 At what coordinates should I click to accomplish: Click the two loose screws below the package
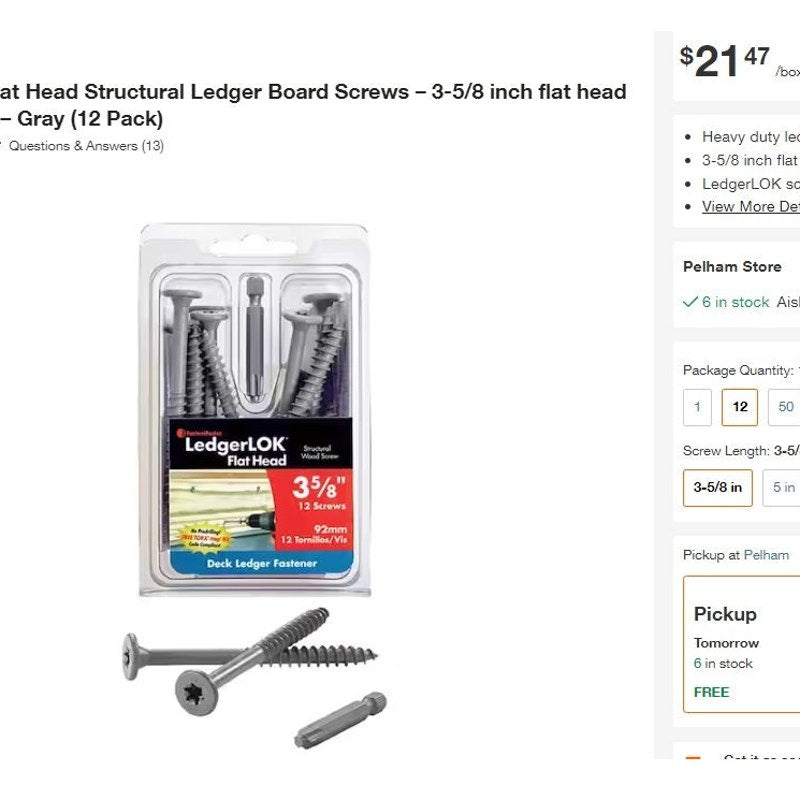249,655
